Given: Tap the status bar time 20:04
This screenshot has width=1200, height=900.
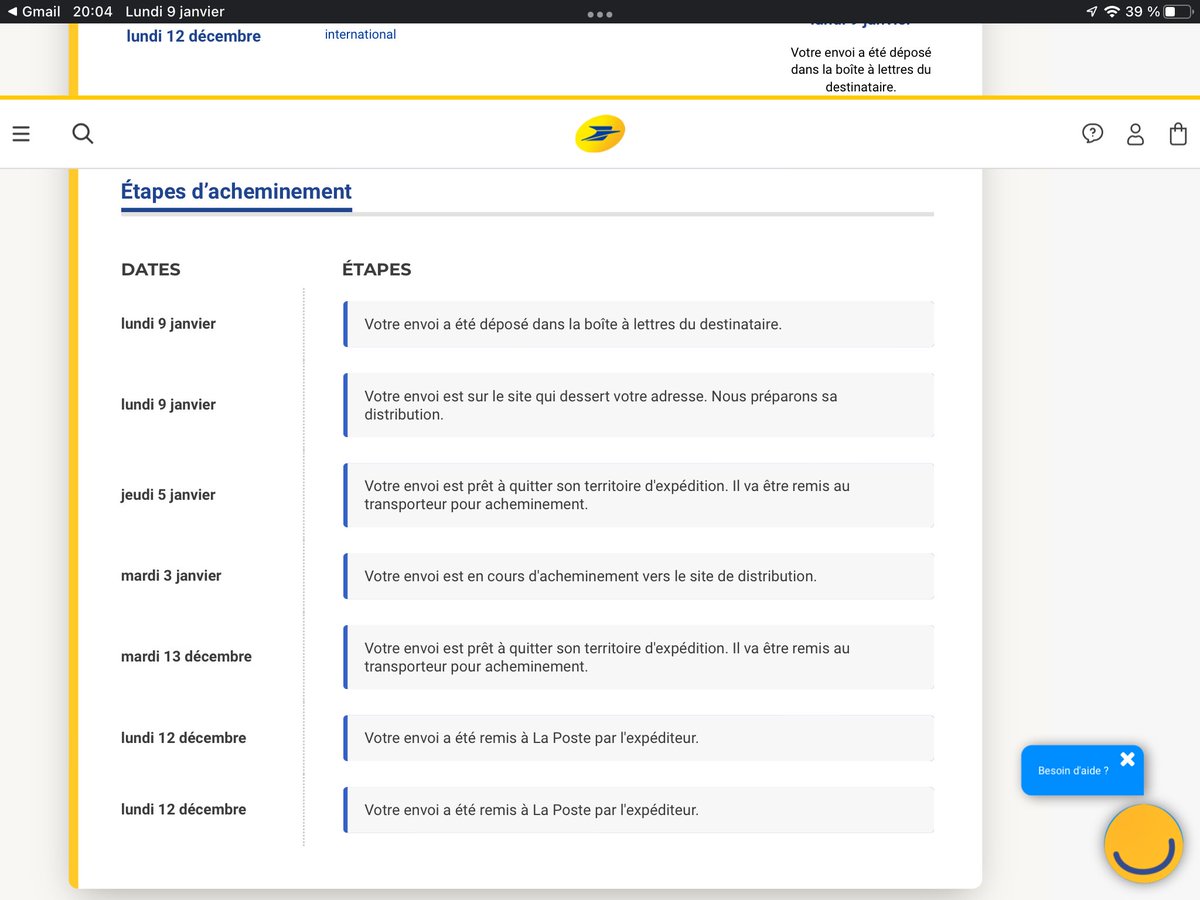Looking at the screenshot, I should coord(93,11).
